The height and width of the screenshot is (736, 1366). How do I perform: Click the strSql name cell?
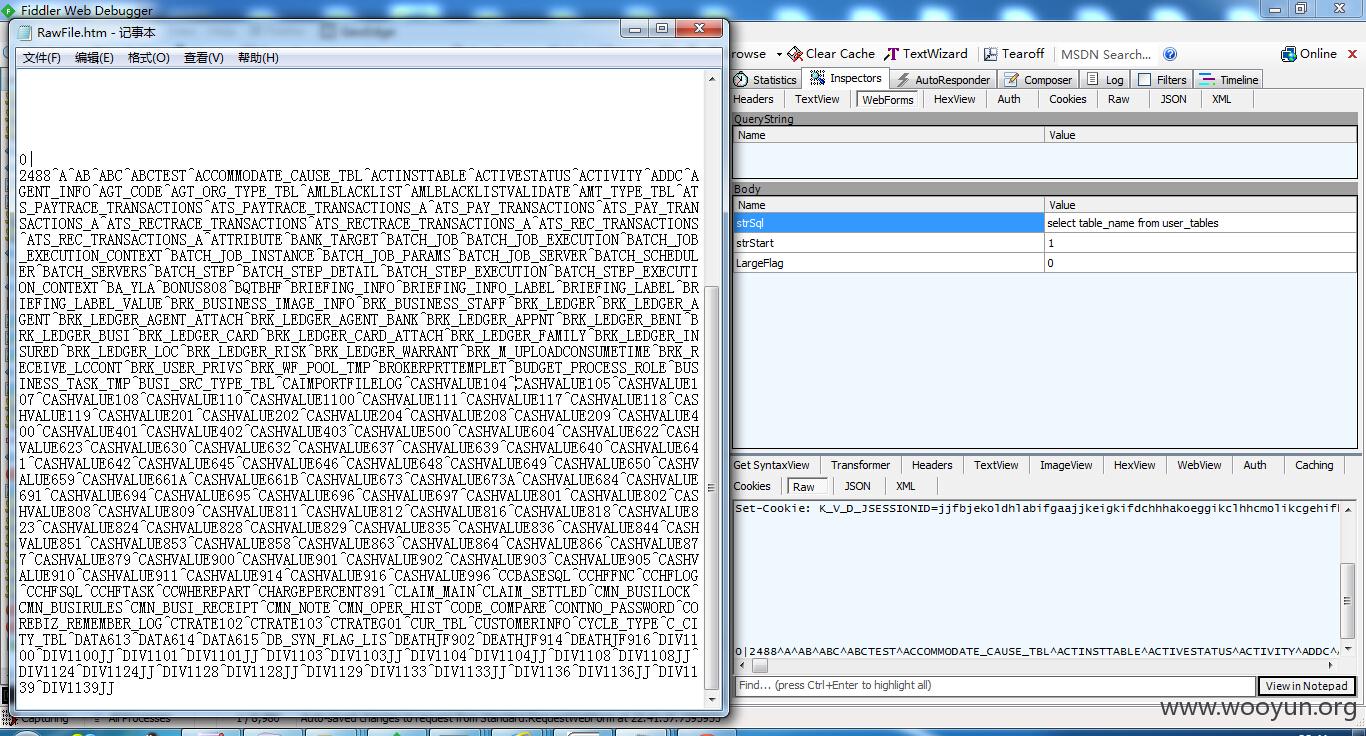click(x=889, y=223)
